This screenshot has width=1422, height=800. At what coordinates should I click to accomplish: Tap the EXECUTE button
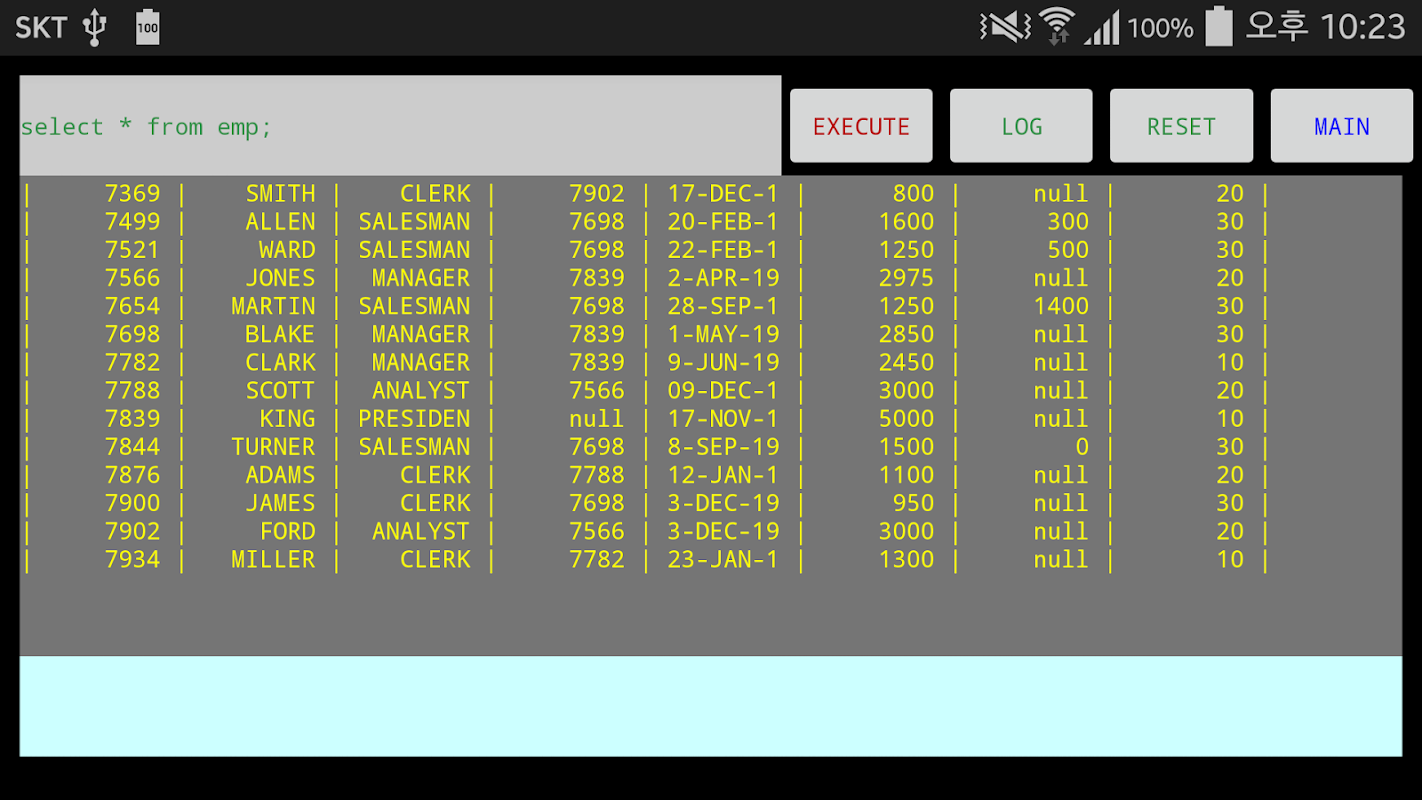[861, 126]
